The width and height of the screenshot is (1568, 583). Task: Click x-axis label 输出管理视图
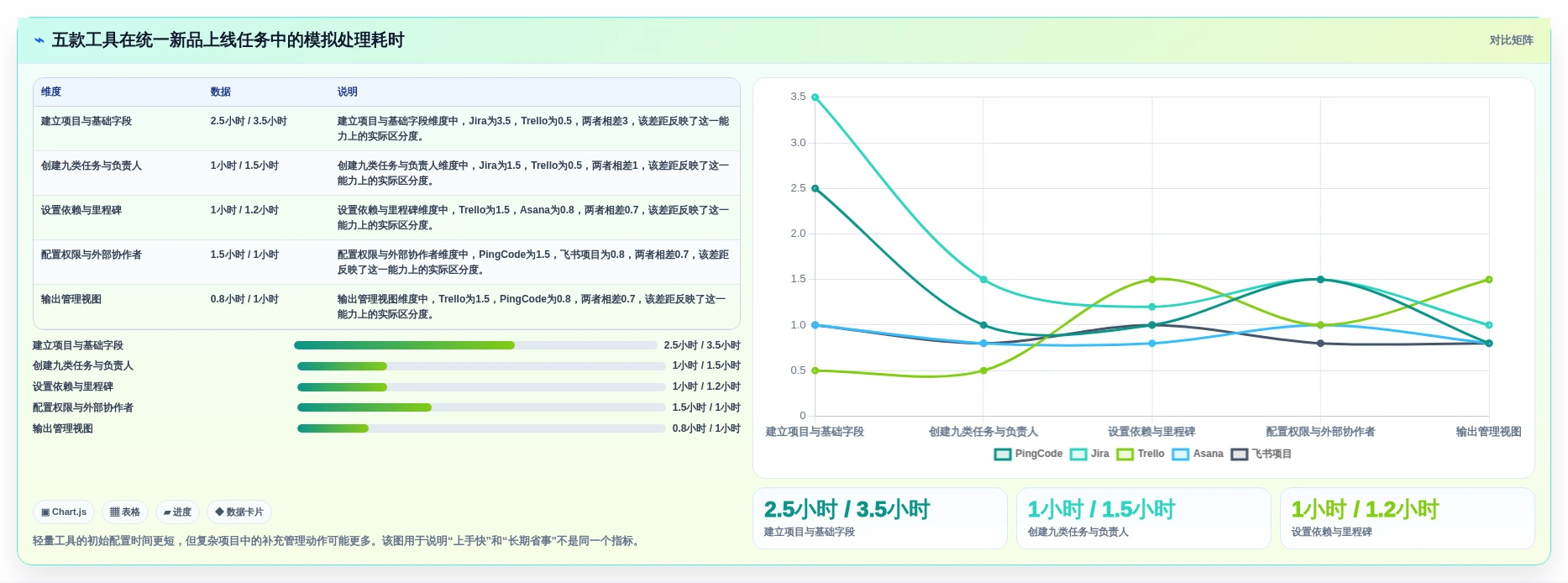tap(1488, 432)
